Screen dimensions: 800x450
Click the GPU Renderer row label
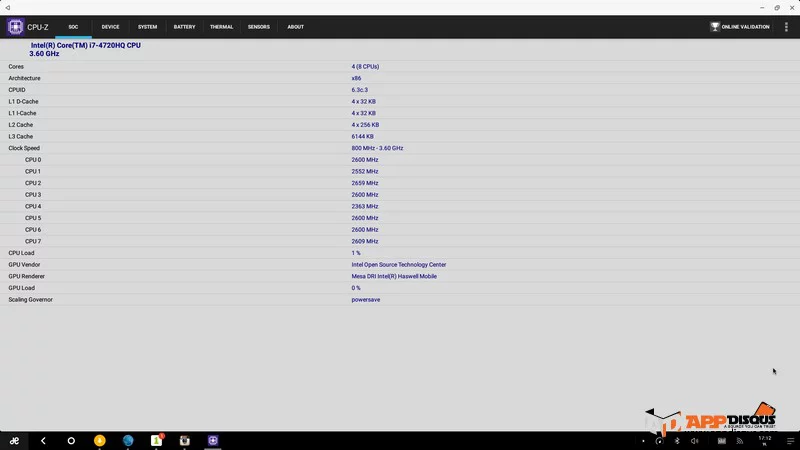click(27, 277)
